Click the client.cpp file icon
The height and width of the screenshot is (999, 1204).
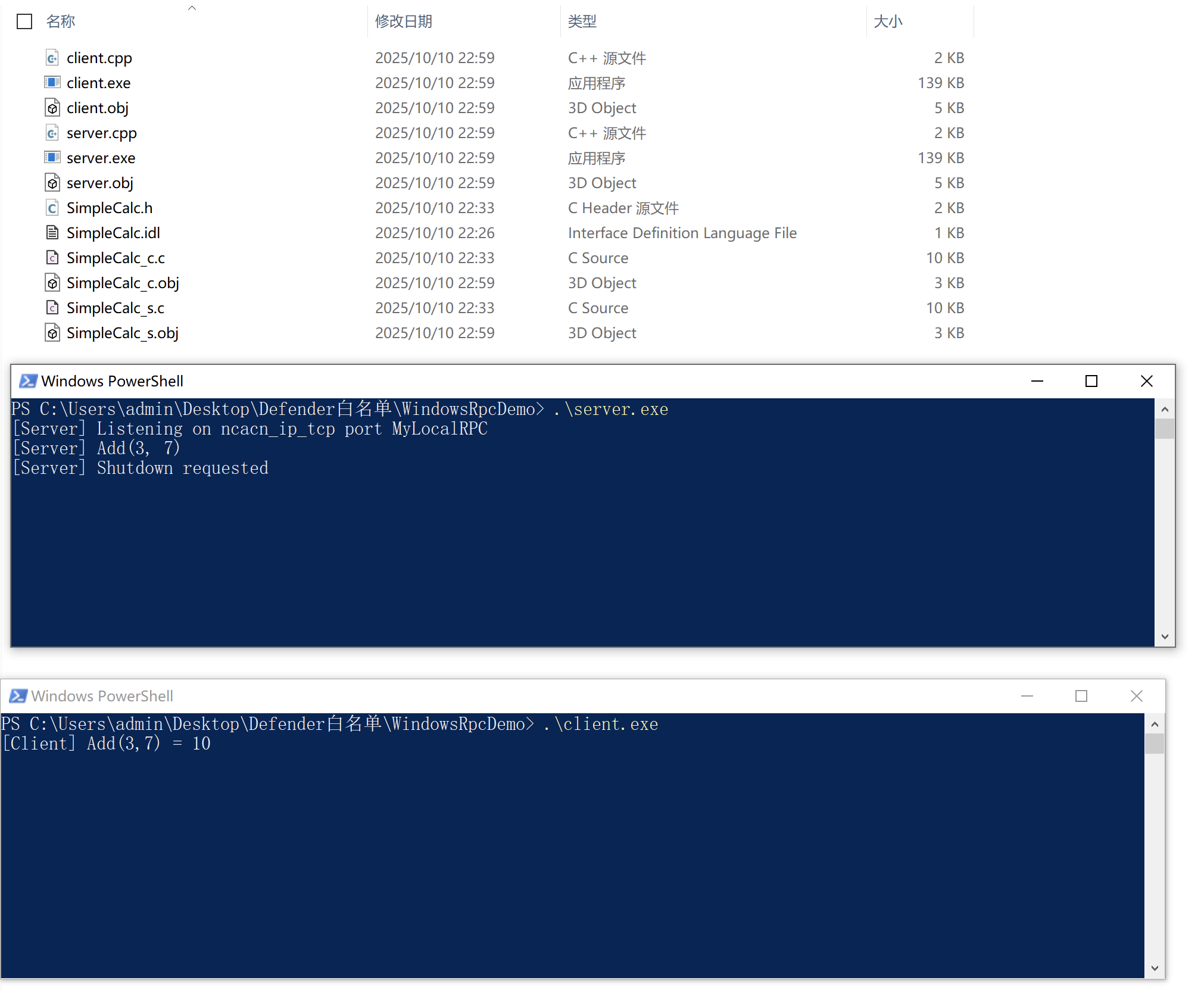click(52, 58)
